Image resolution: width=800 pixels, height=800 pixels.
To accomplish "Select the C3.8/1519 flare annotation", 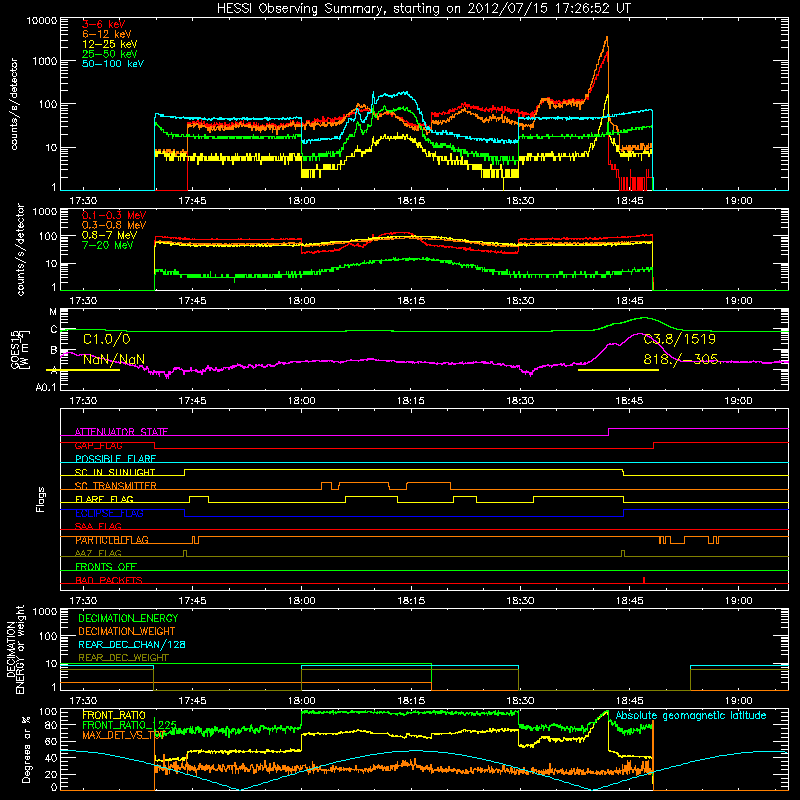I will (680, 339).
